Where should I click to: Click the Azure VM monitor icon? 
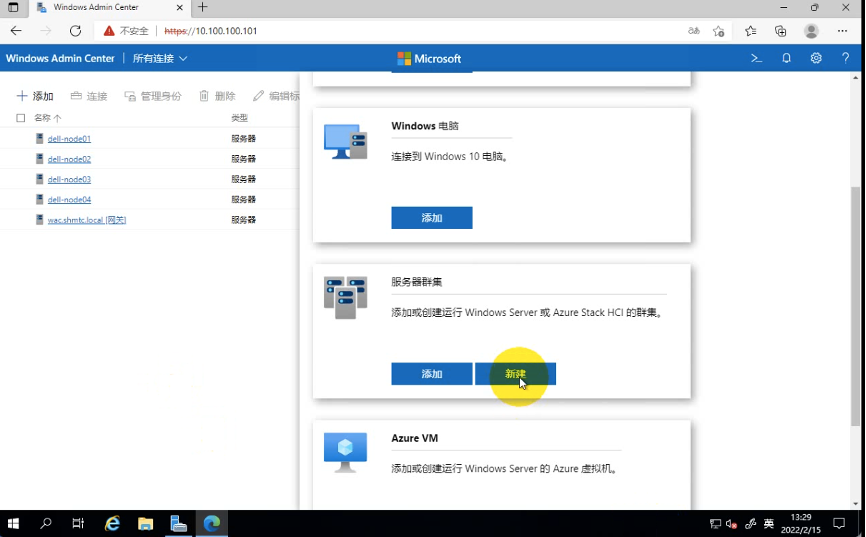(x=346, y=452)
